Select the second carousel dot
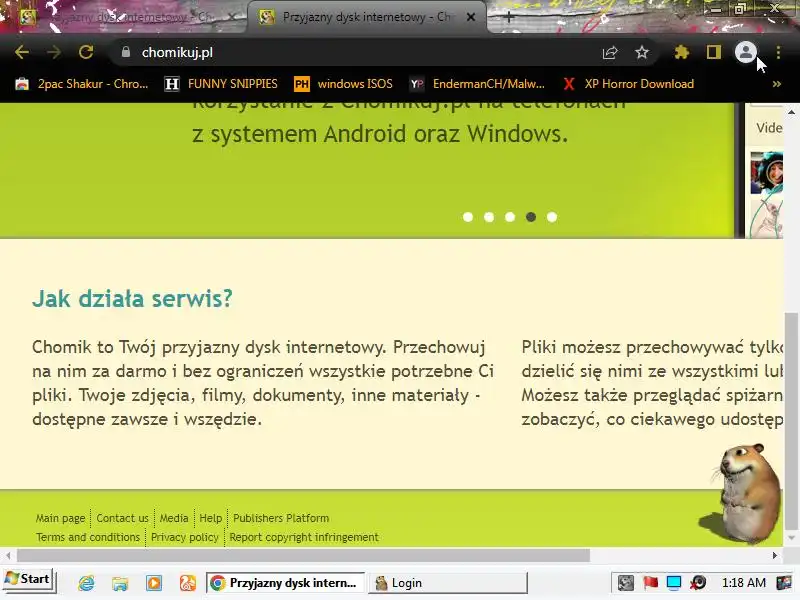This screenshot has height=600, width=800. click(x=489, y=217)
